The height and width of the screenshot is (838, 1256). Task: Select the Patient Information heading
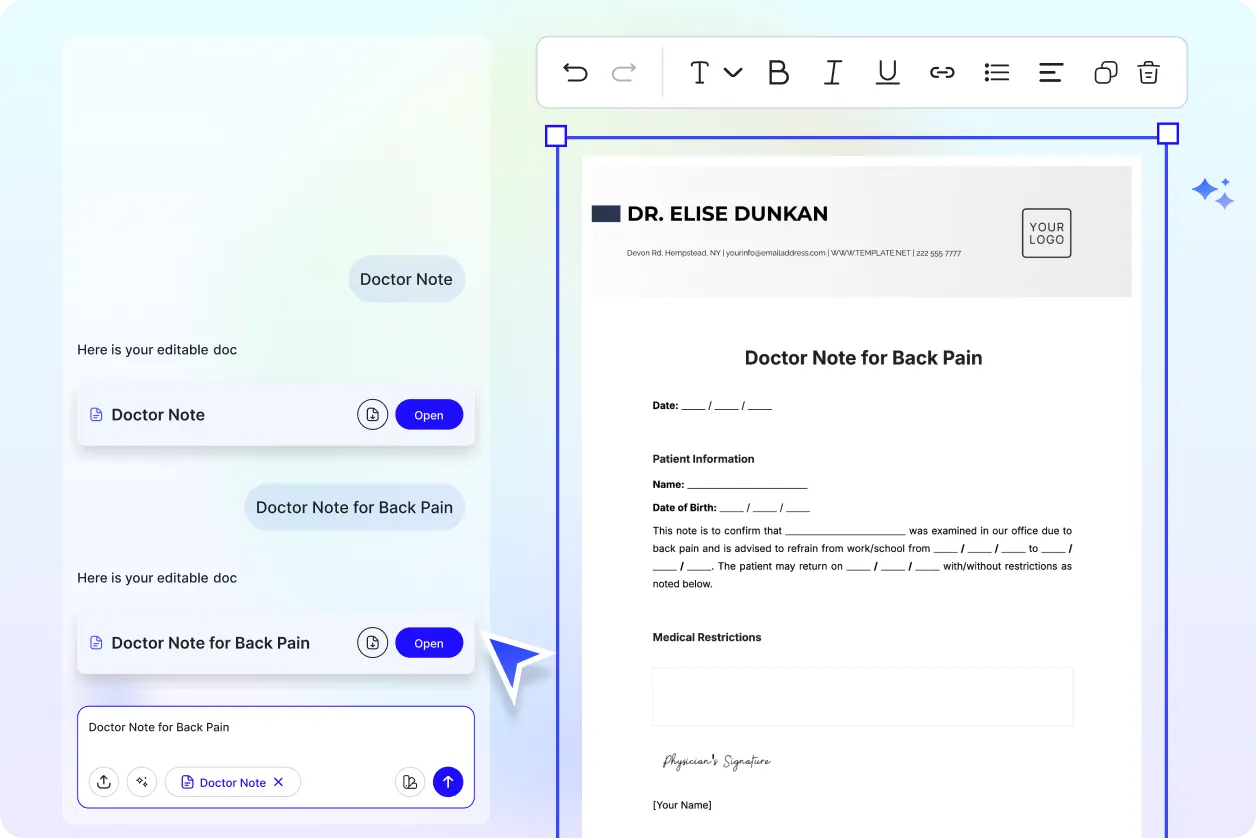pyautogui.click(x=703, y=459)
